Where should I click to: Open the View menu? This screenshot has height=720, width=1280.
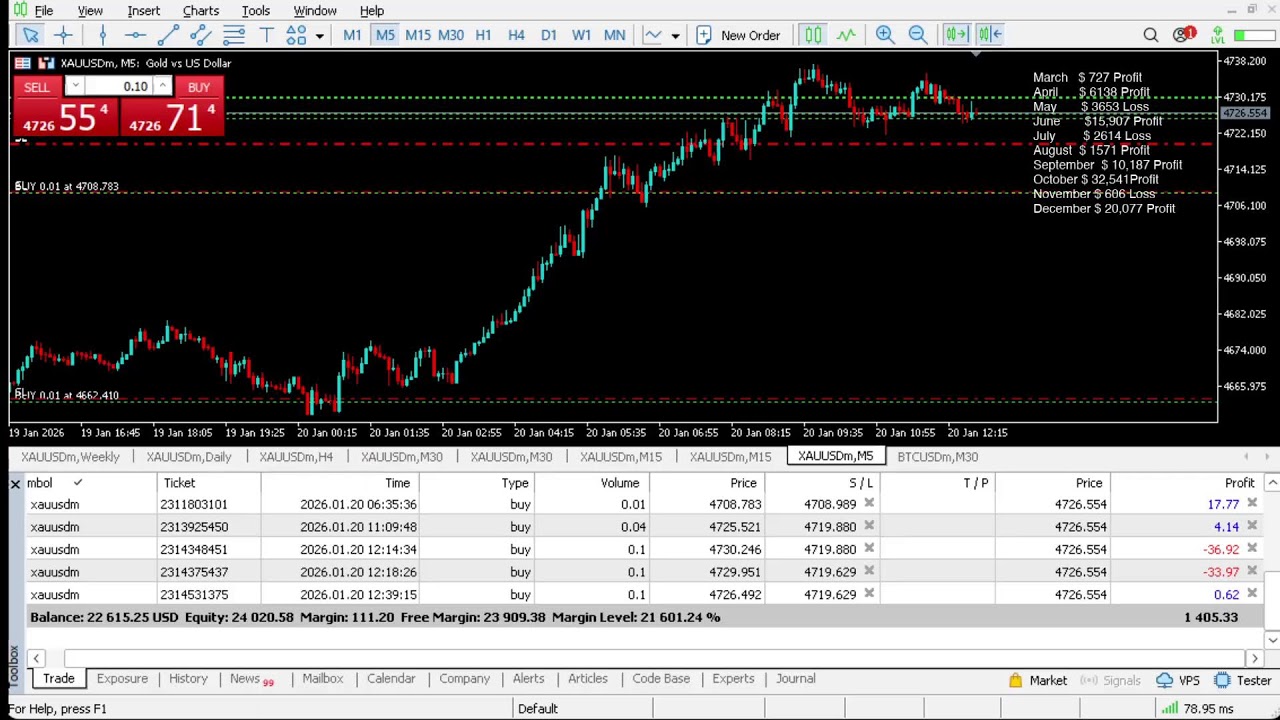coord(90,11)
